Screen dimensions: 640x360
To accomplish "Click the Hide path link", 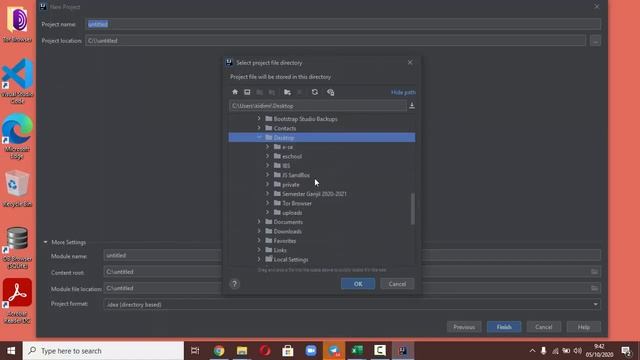I will tap(403, 92).
